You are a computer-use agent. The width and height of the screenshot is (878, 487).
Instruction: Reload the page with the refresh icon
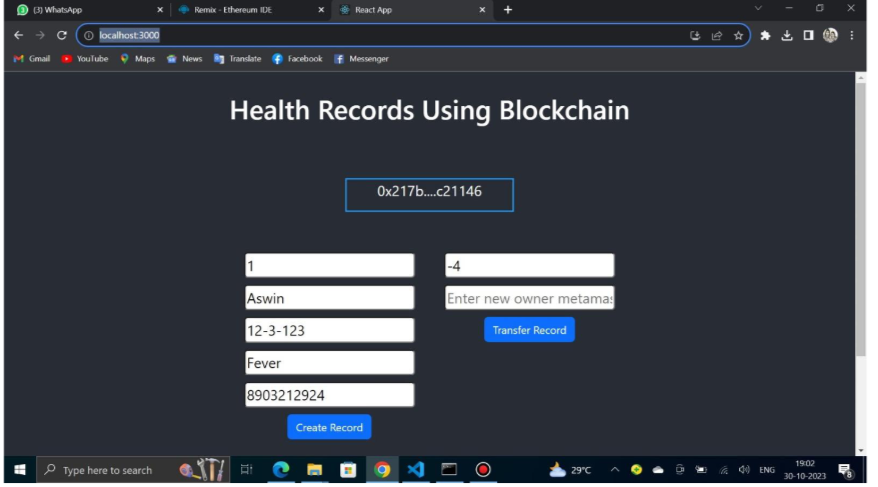point(62,35)
